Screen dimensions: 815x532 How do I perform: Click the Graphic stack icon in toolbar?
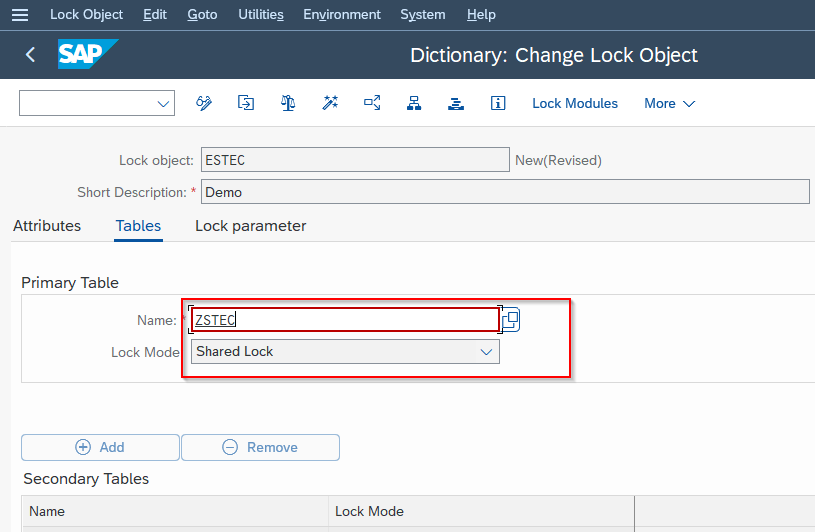[456, 103]
